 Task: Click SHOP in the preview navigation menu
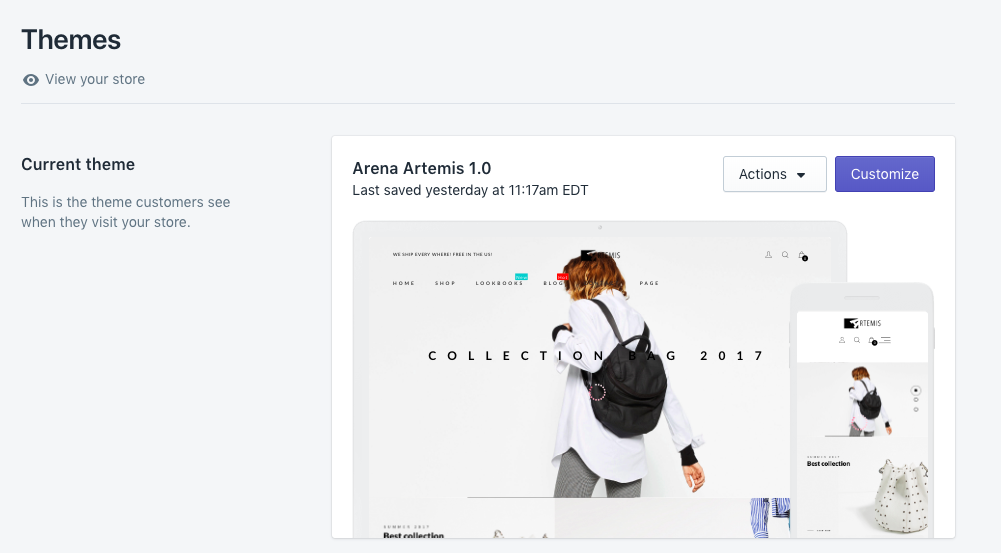click(445, 283)
